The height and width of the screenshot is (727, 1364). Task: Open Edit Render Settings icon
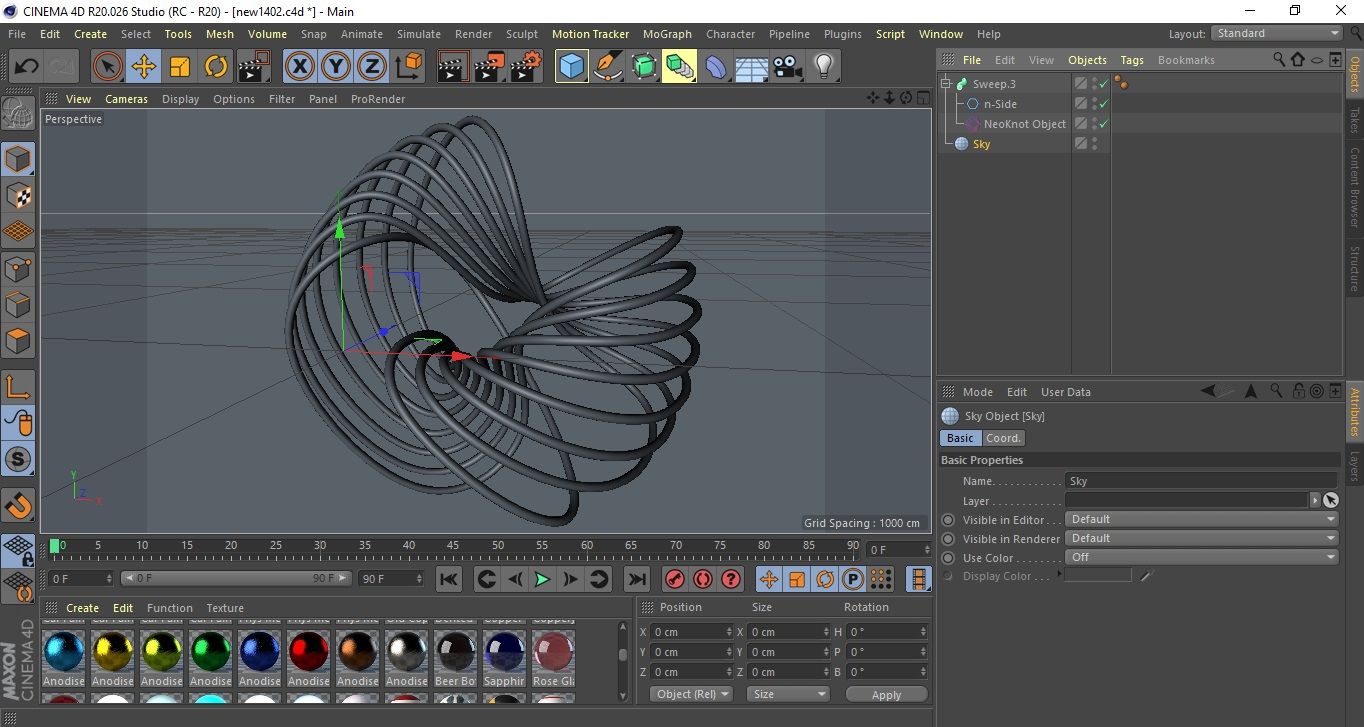tap(526, 67)
